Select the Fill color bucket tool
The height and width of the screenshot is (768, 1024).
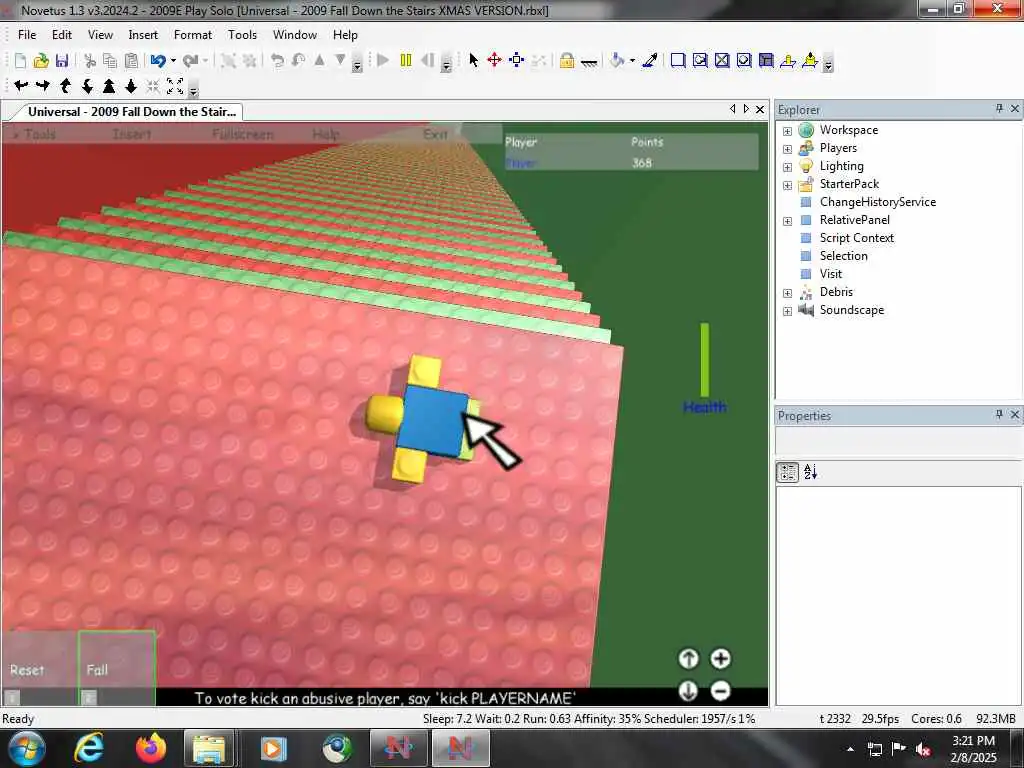coord(617,61)
